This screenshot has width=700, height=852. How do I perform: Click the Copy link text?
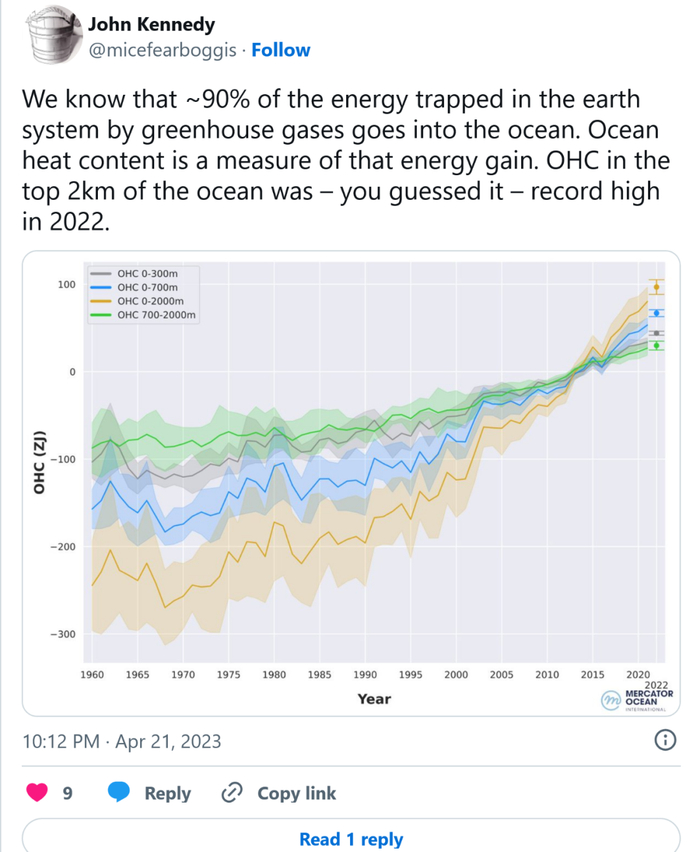(x=296, y=793)
